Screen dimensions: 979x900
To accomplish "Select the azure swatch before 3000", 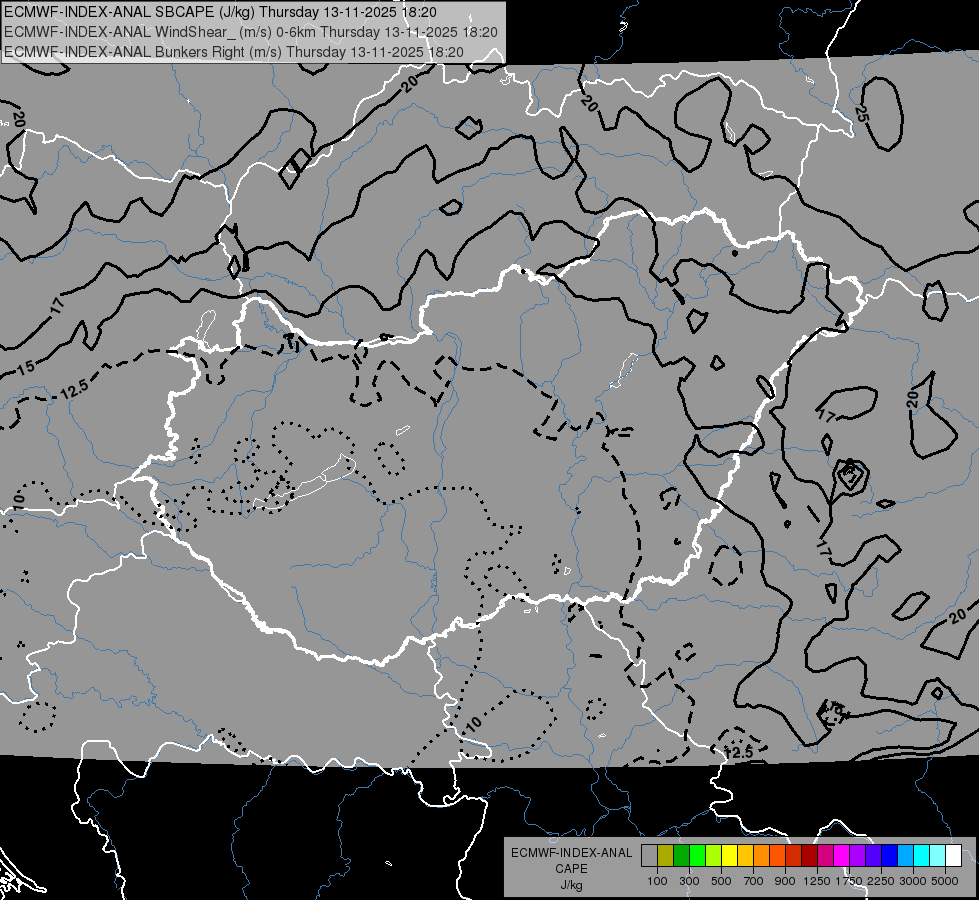I will tap(906, 855).
